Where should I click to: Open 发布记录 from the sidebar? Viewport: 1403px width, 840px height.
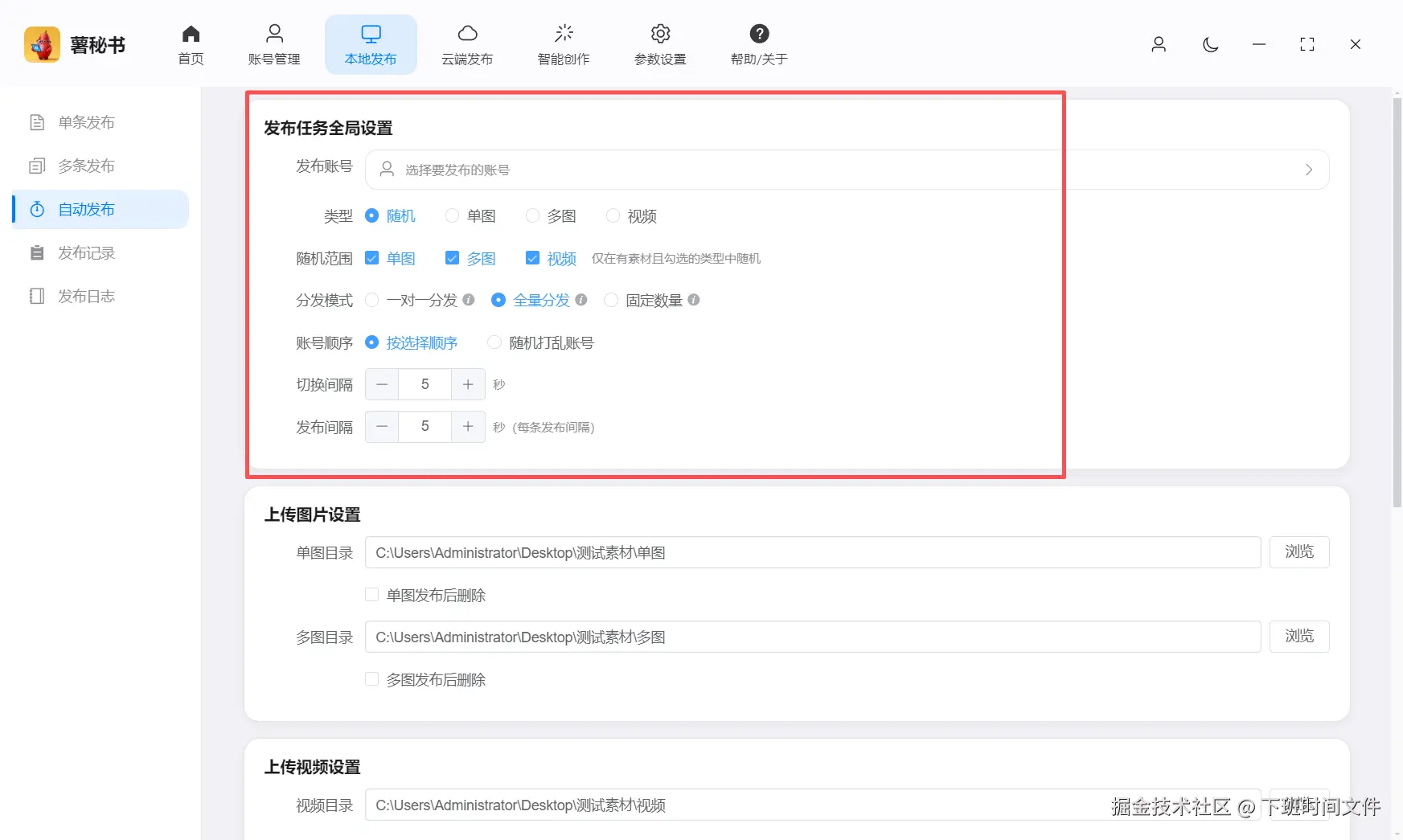[x=85, y=252]
